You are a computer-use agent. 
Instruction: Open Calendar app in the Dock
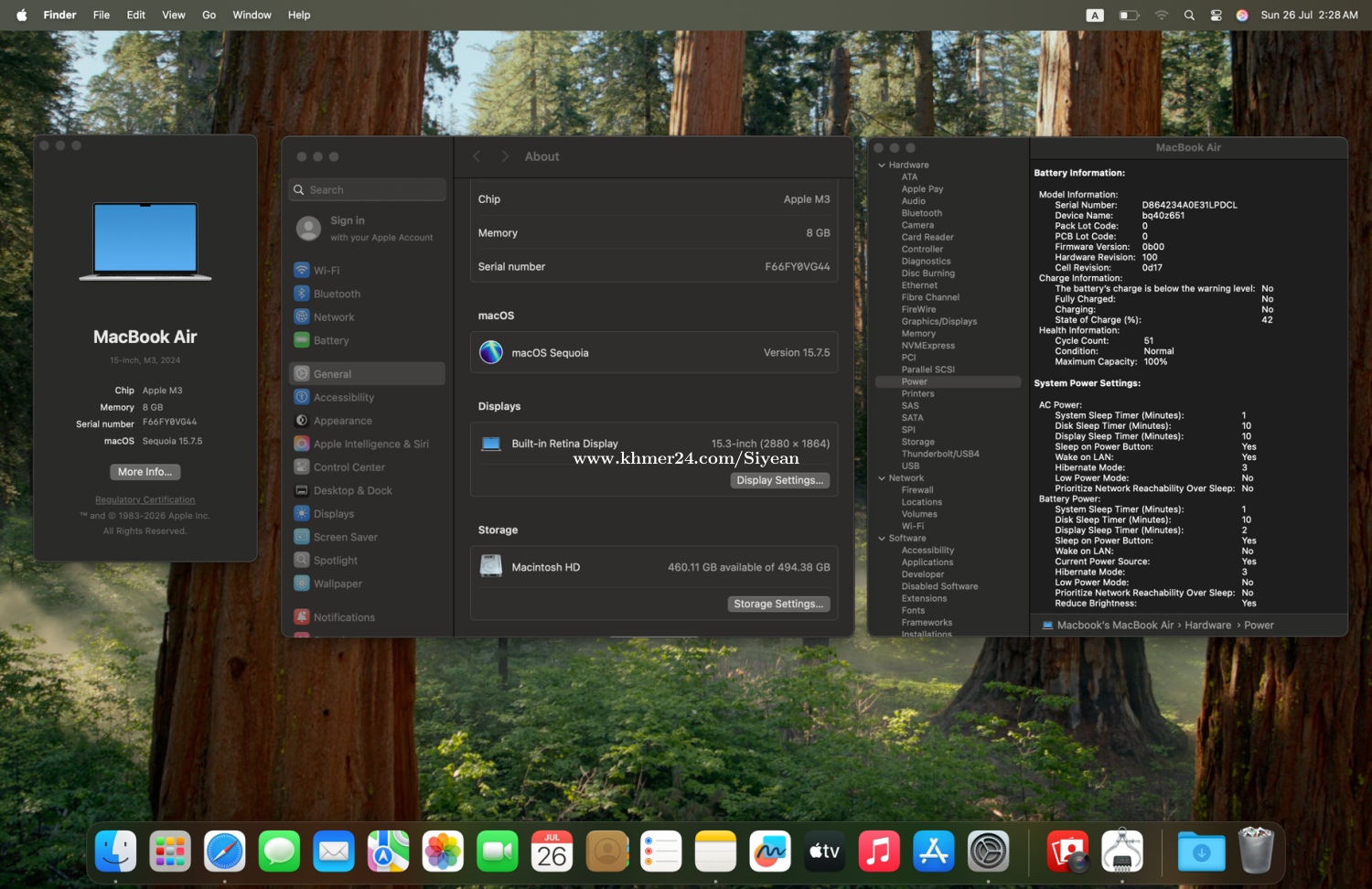coord(552,852)
